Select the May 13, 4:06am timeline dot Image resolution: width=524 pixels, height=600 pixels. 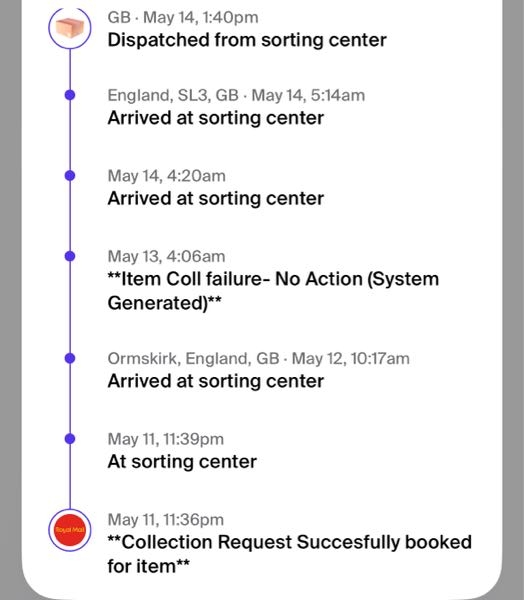tap(70, 256)
